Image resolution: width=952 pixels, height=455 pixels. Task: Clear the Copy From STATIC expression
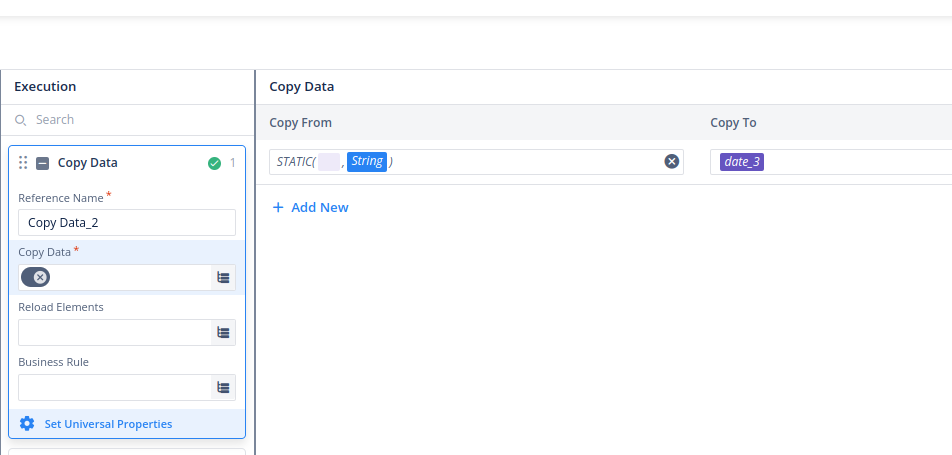671,162
